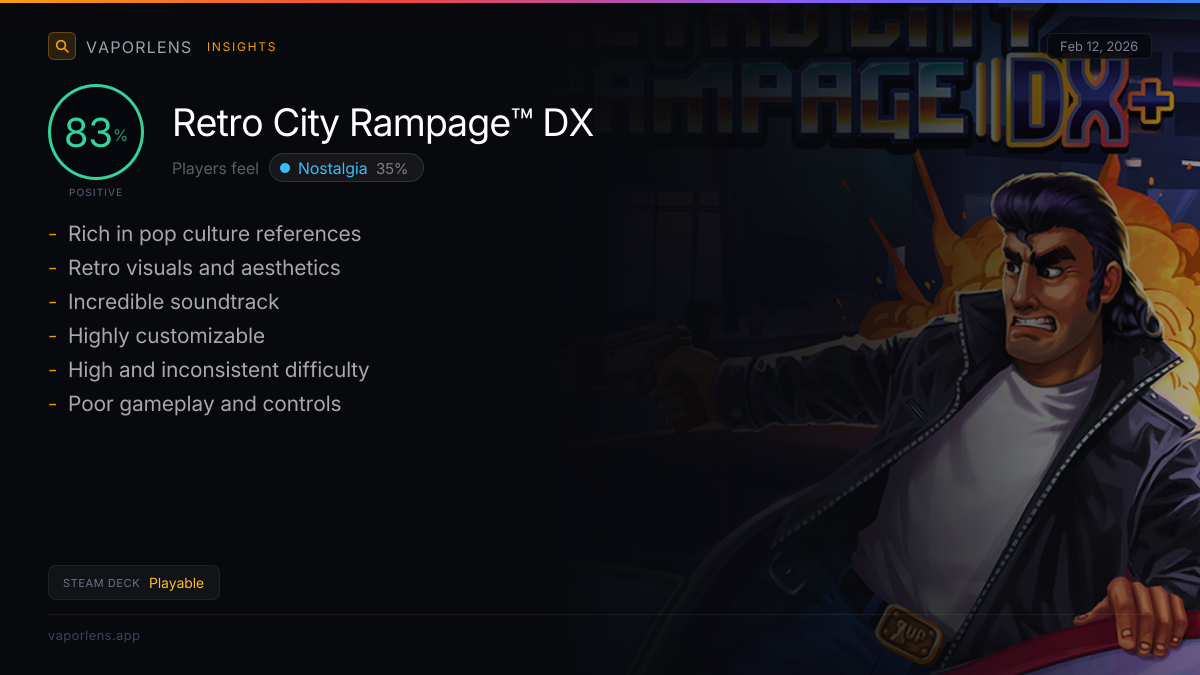Click the Nostalgia 35% emotion pill
The width and height of the screenshot is (1200, 675).
pos(346,168)
